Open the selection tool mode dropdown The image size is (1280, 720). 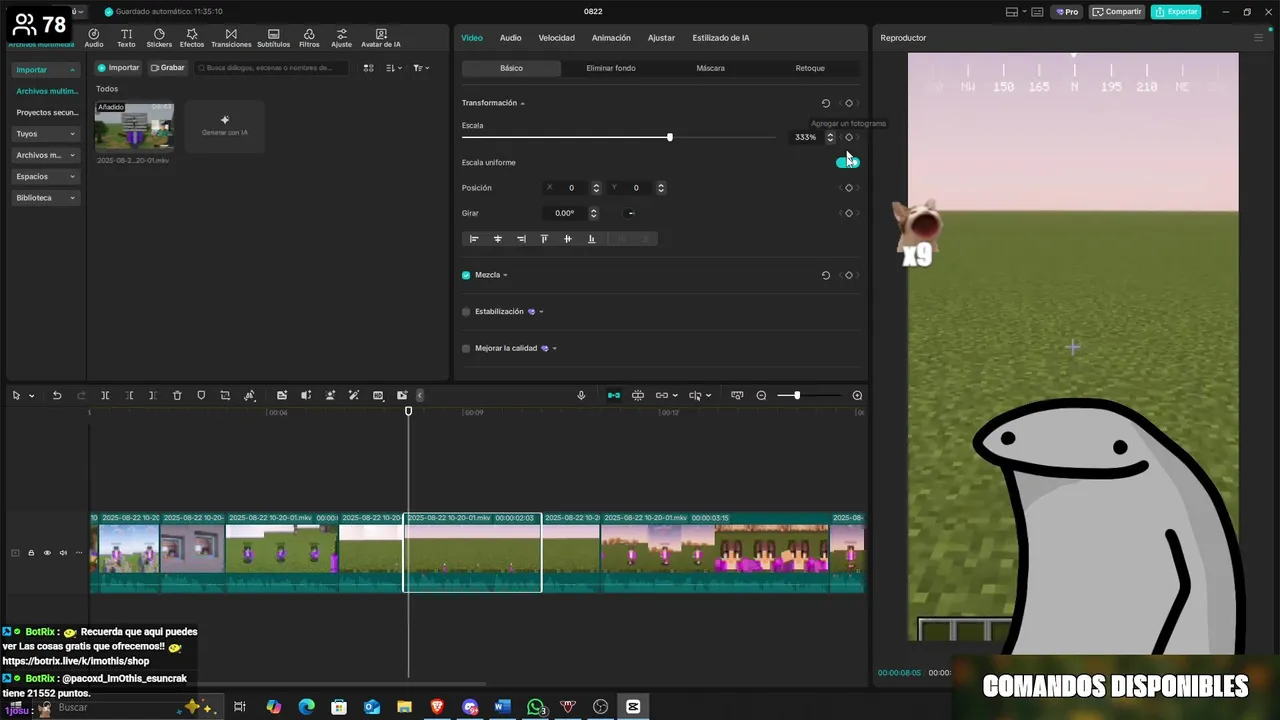pos(31,396)
